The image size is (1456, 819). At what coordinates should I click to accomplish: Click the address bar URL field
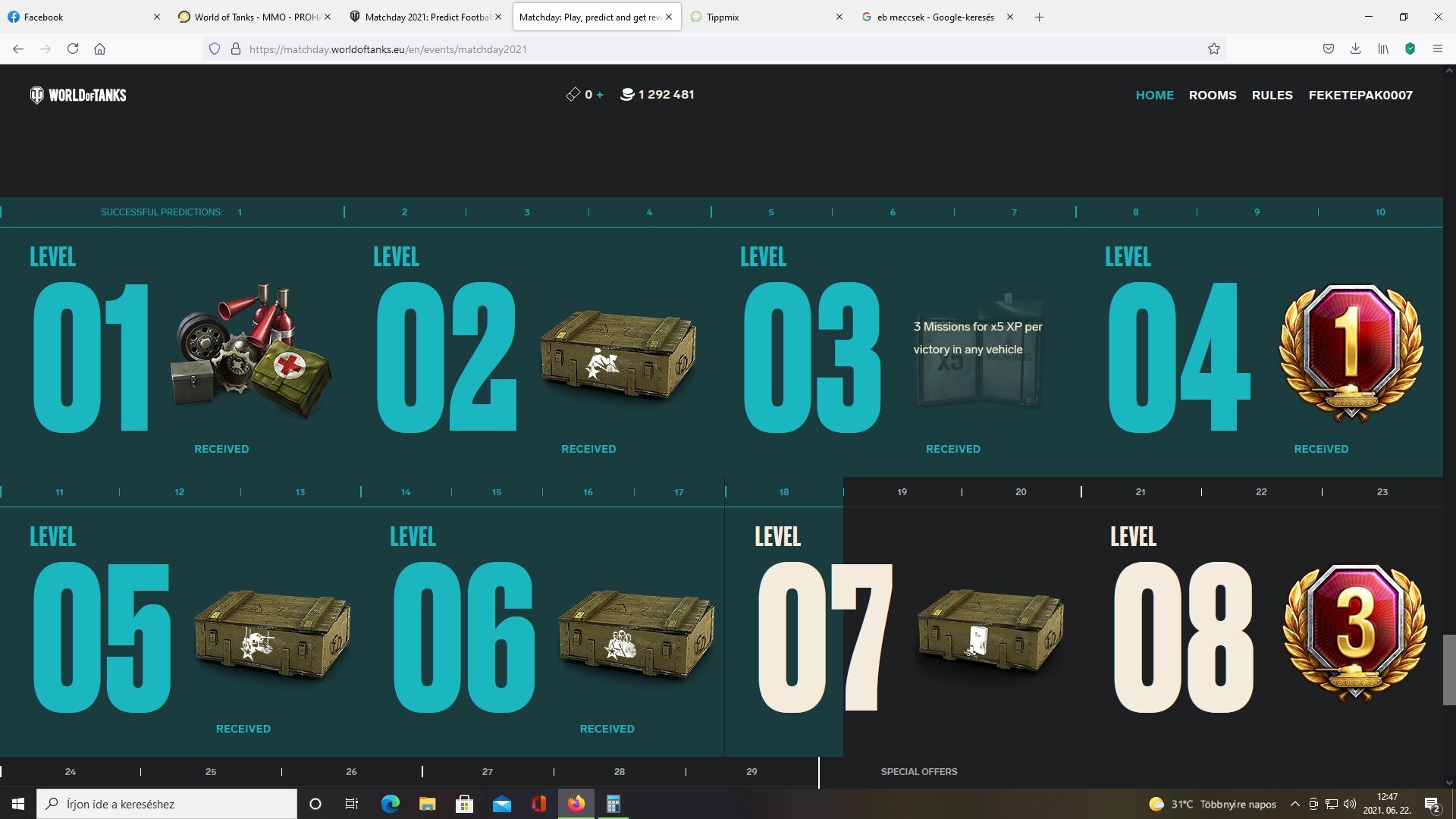pos(713,49)
